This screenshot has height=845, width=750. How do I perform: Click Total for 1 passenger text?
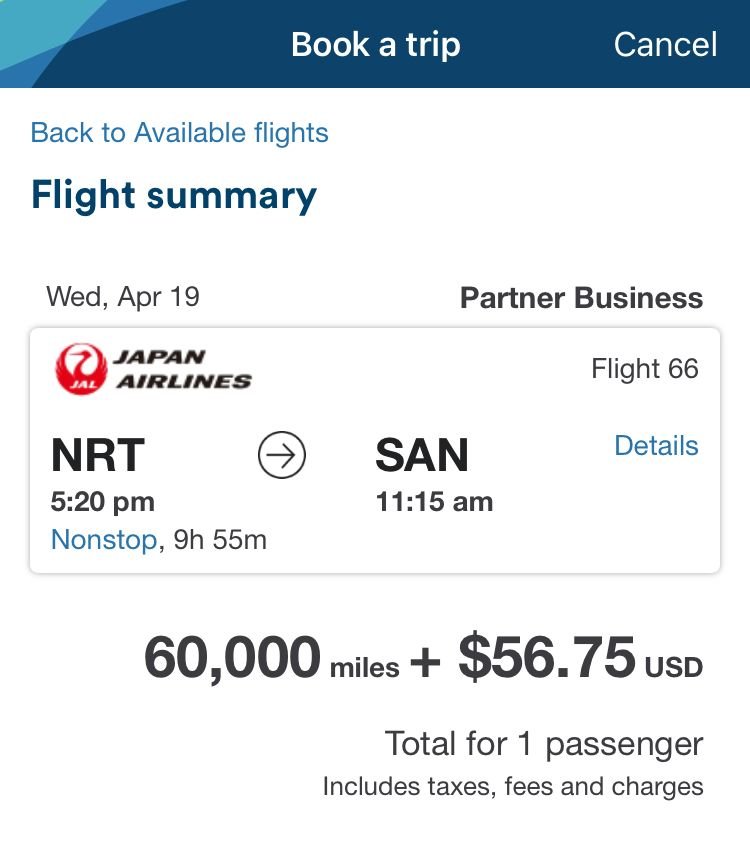[544, 744]
